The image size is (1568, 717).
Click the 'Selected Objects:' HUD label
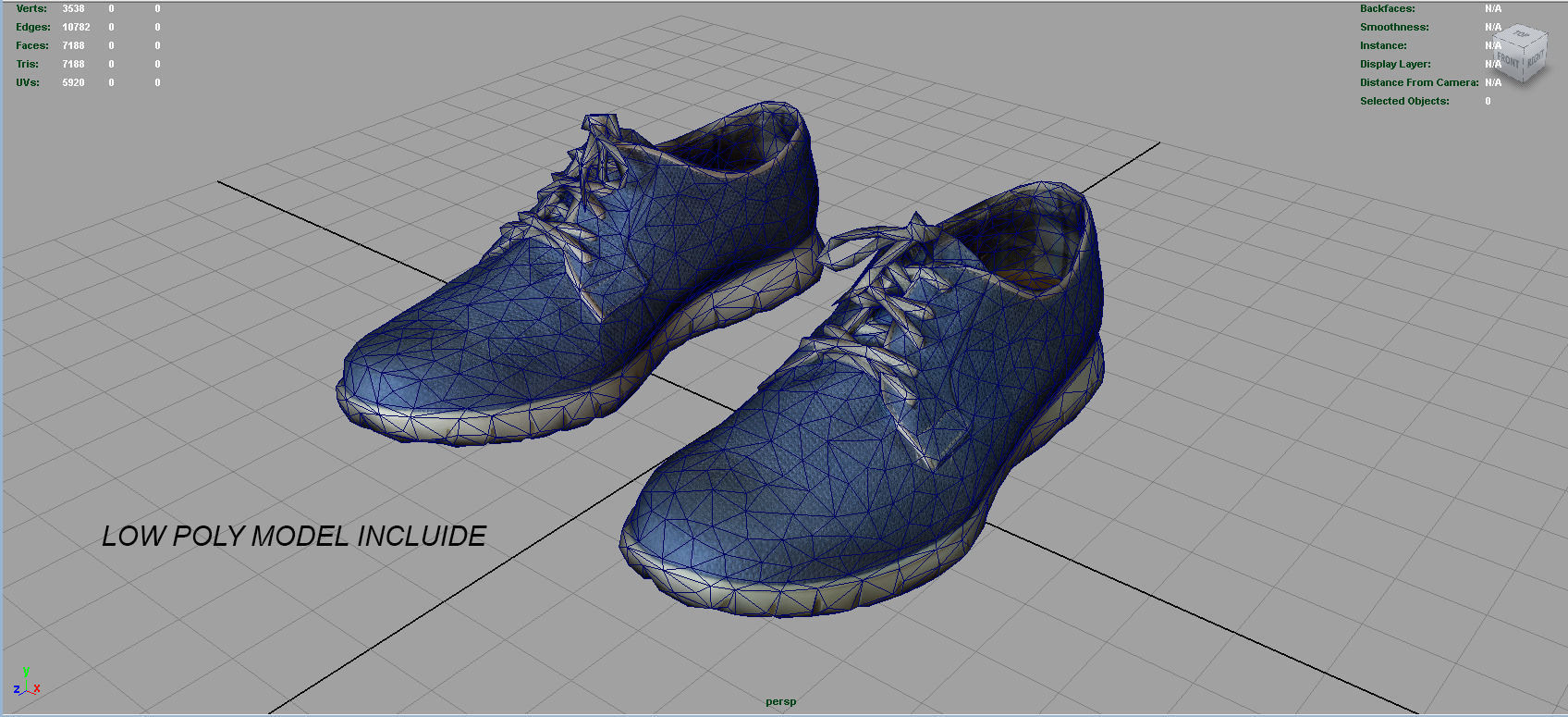click(1404, 101)
